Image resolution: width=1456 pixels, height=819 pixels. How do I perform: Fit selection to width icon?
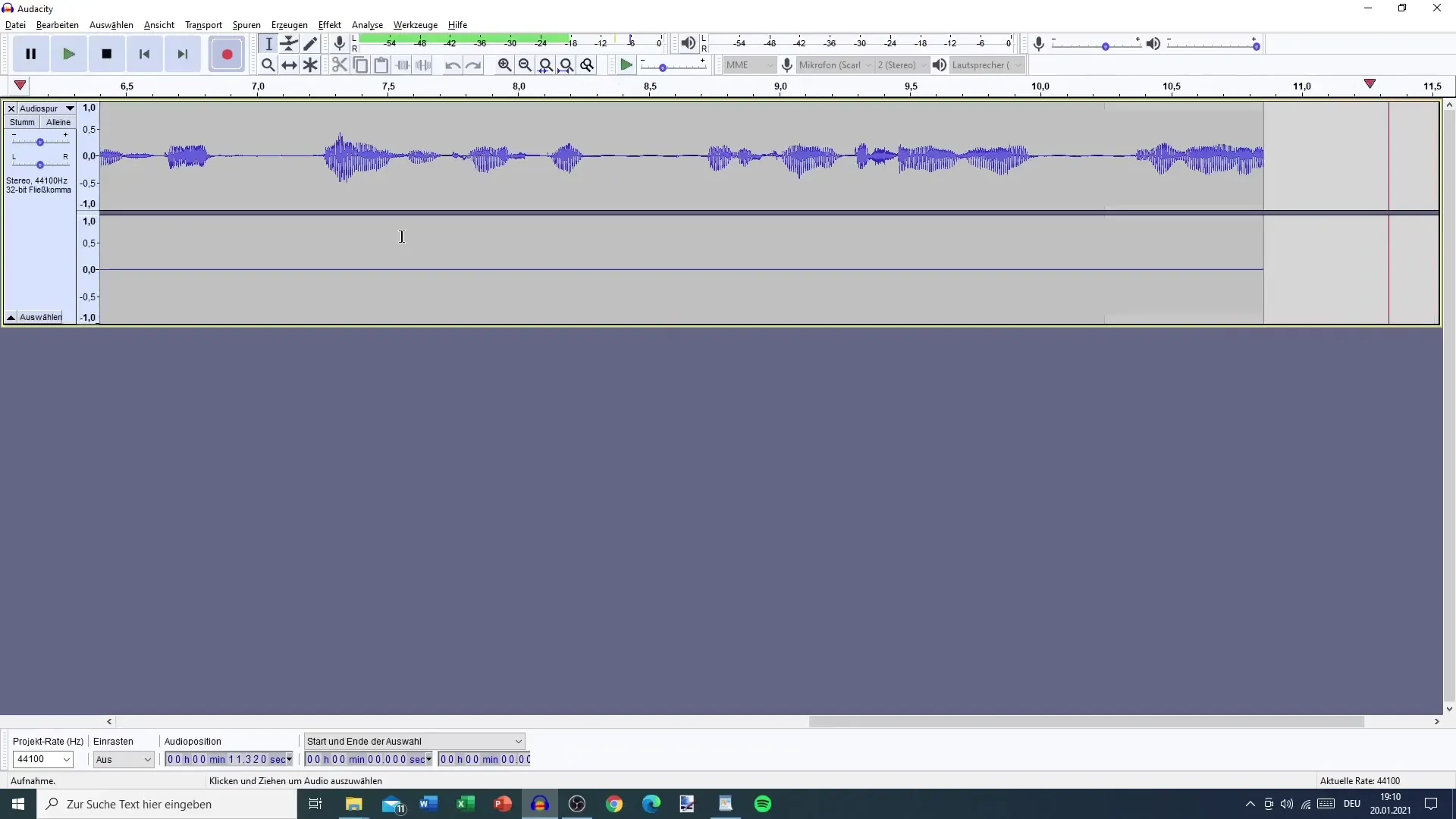tap(545, 65)
